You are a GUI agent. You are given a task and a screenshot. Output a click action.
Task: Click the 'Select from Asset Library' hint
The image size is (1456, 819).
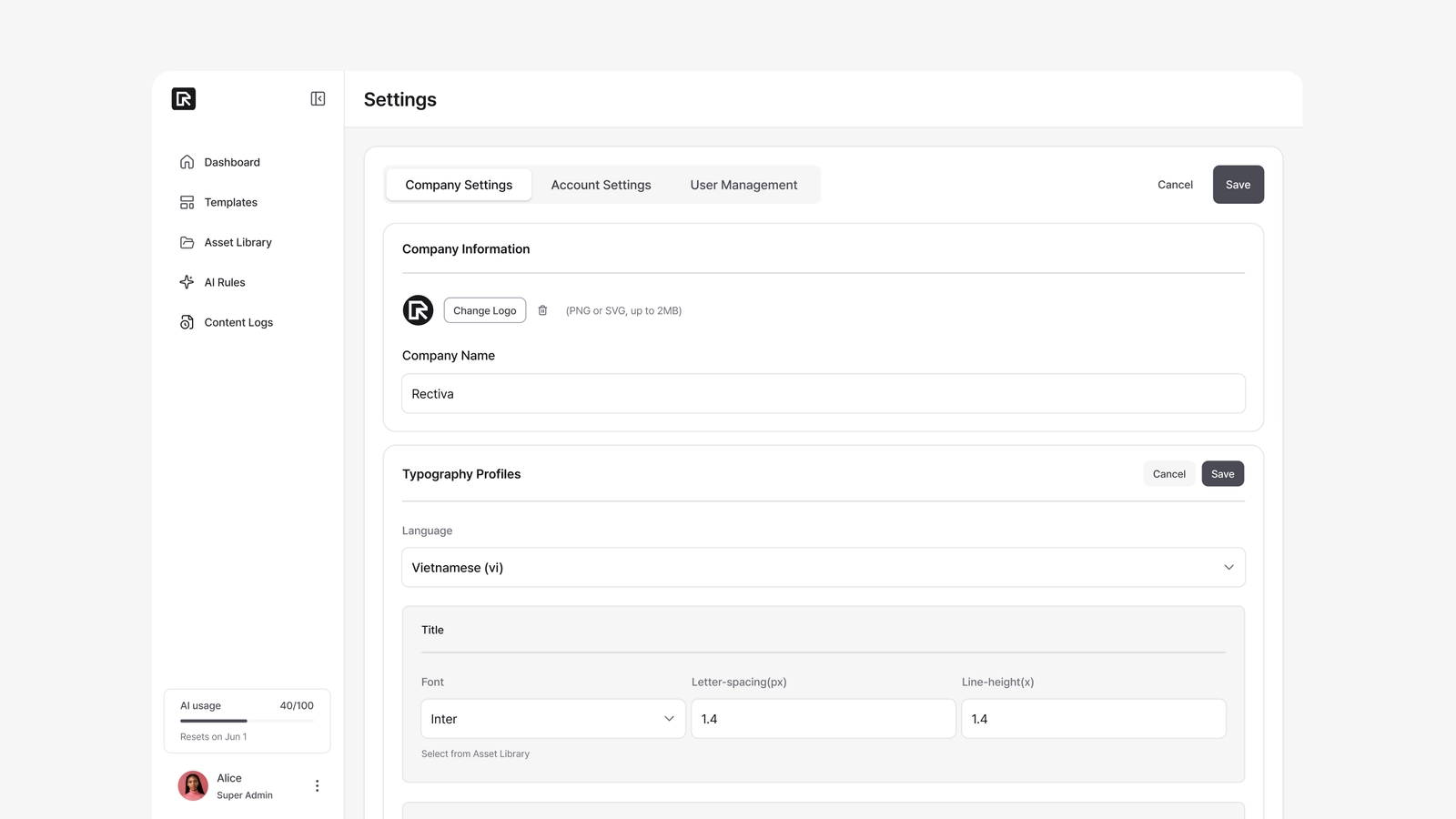coord(475,753)
